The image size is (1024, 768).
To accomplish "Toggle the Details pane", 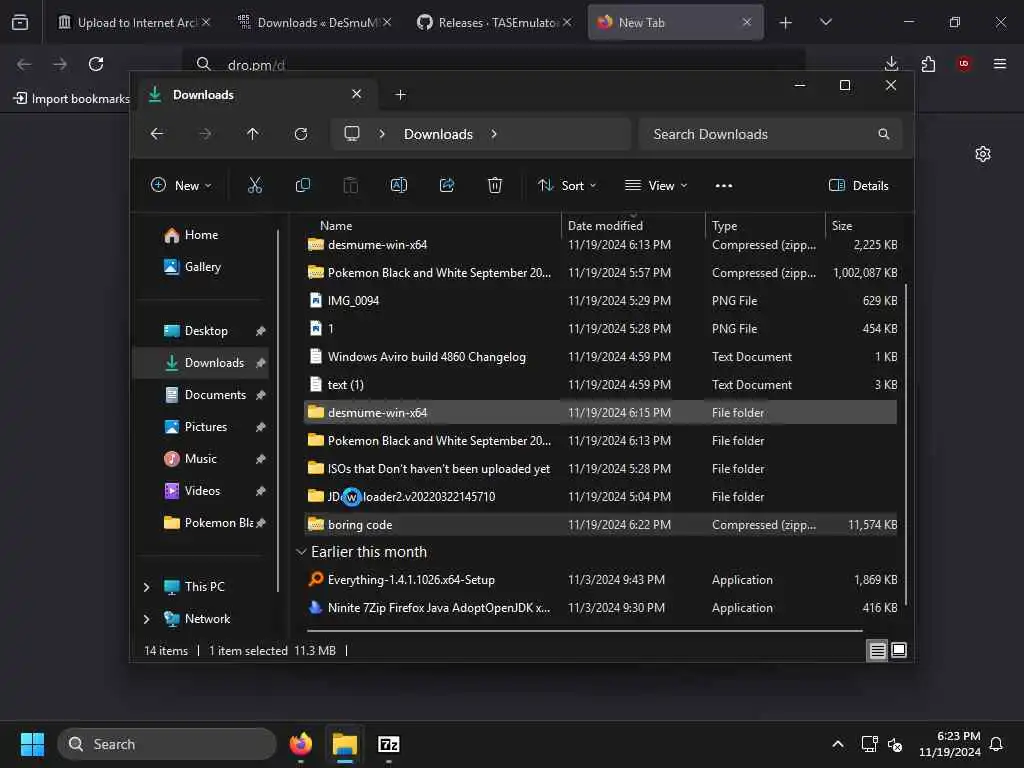I will [x=858, y=185].
